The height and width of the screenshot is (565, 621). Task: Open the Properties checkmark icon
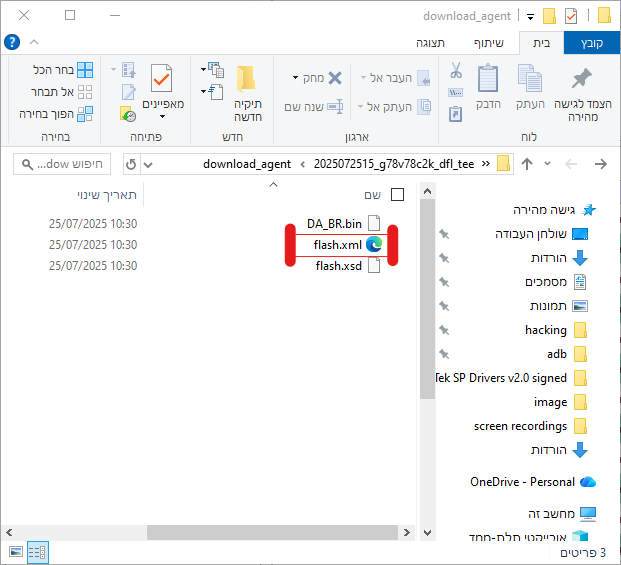pyautogui.click(x=162, y=78)
